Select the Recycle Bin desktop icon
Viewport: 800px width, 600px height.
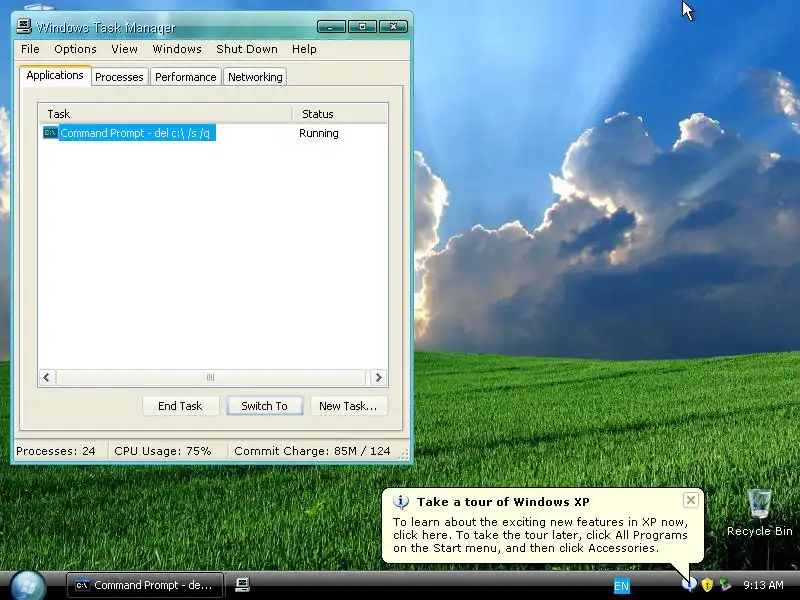pos(760,513)
